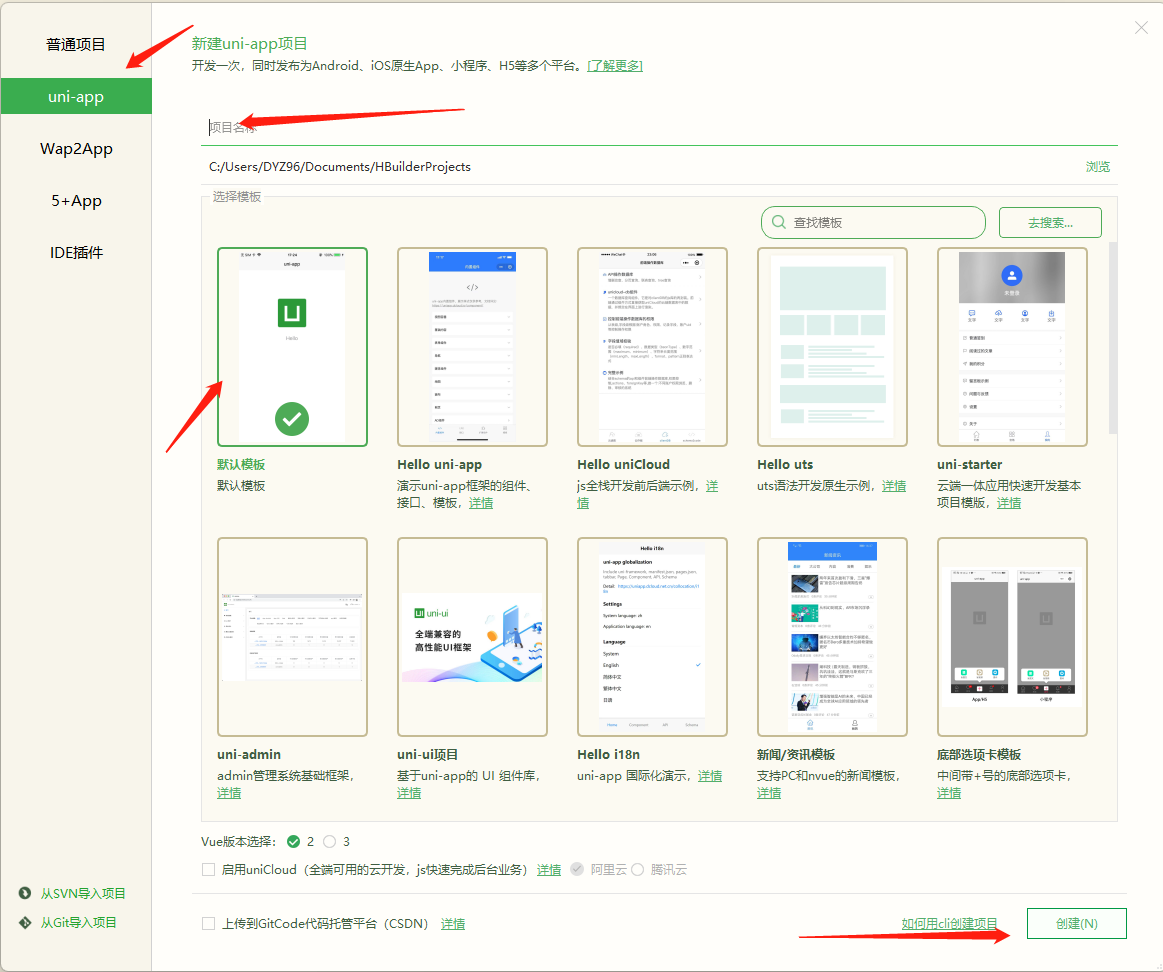Select the 腾讯云 radio option
The height and width of the screenshot is (972, 1163).
pos(637,870)
